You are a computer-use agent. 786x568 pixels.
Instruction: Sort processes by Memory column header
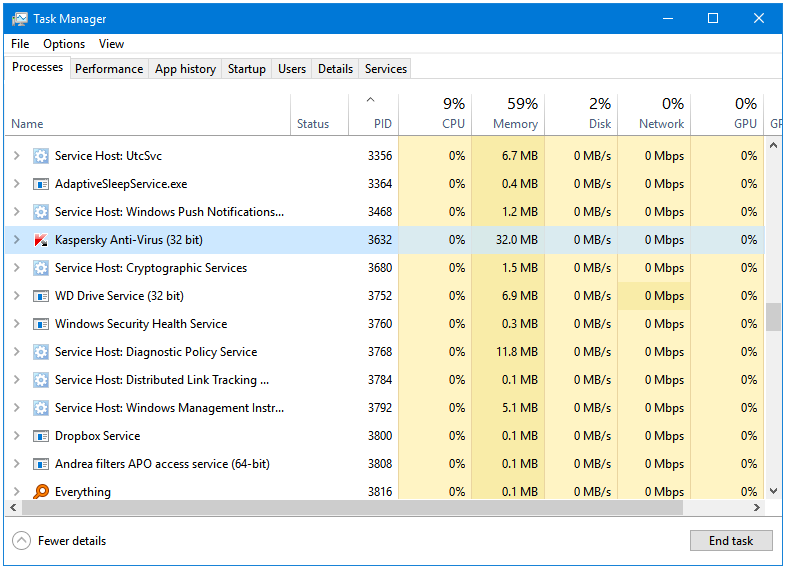click(508, 114)
